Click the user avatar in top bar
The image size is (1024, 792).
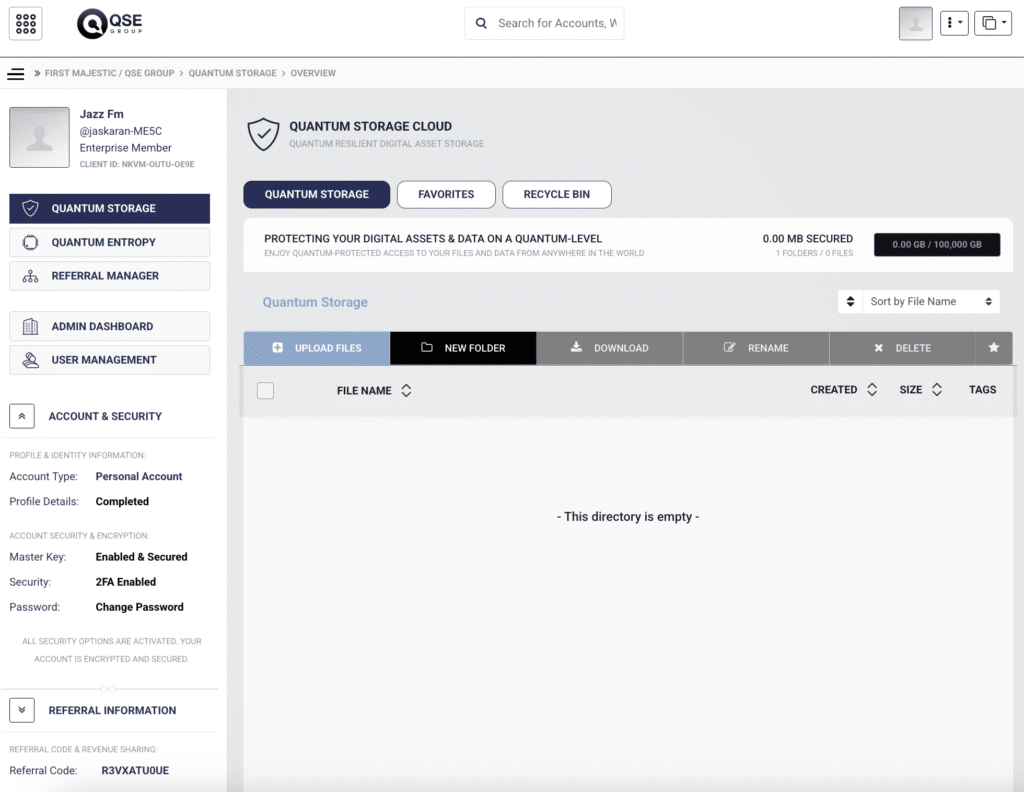coord(916,24)
